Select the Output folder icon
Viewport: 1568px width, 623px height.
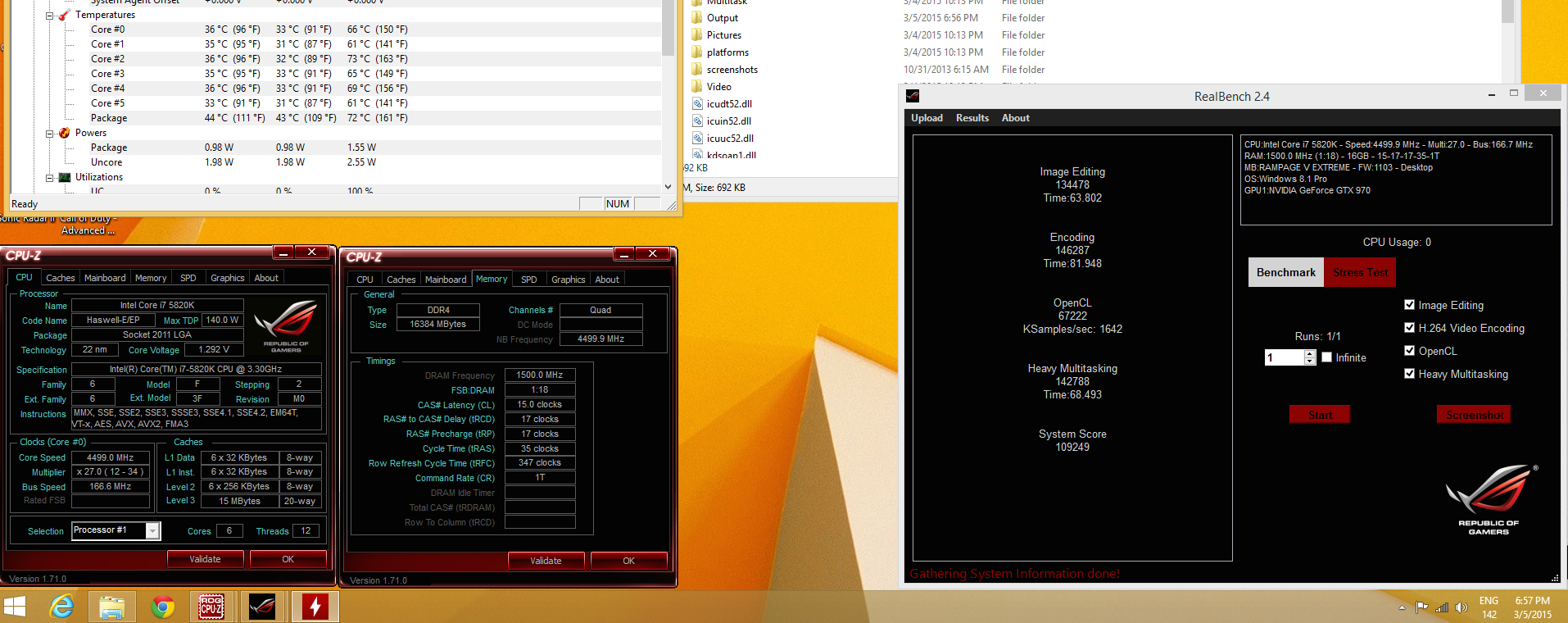(x=697, y=17)
